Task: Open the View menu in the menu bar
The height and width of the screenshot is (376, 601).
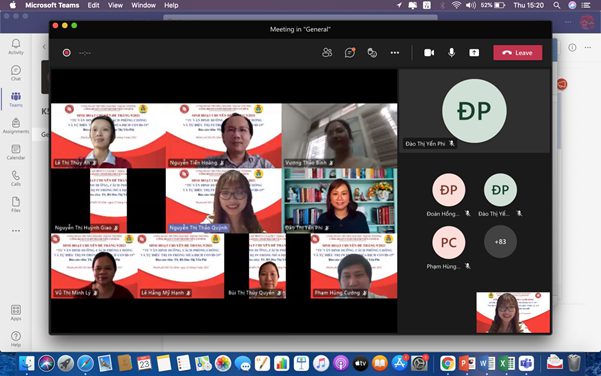Action: click(115, 5)
